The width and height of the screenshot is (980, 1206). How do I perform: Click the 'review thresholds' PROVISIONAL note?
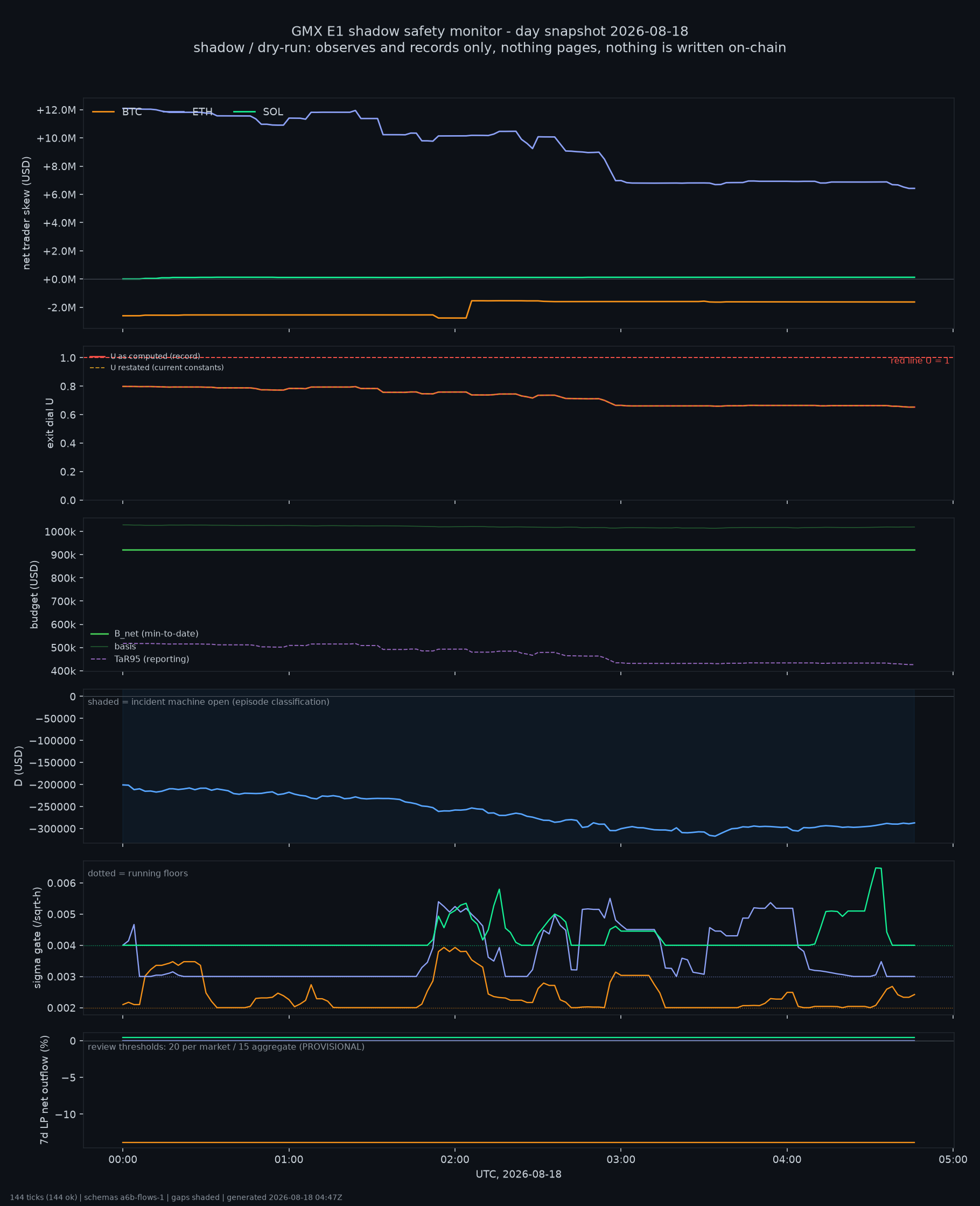(226, 1047)
